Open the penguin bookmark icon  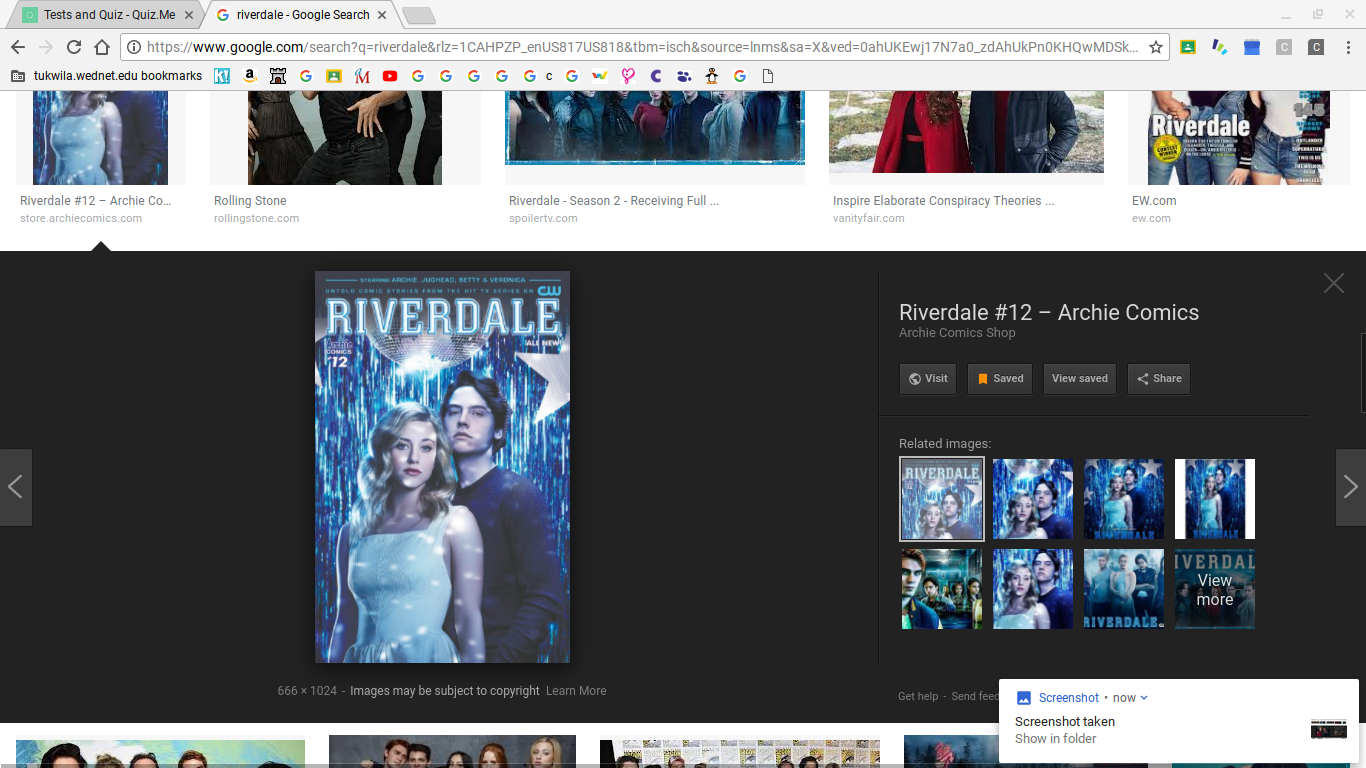[712, 76]
